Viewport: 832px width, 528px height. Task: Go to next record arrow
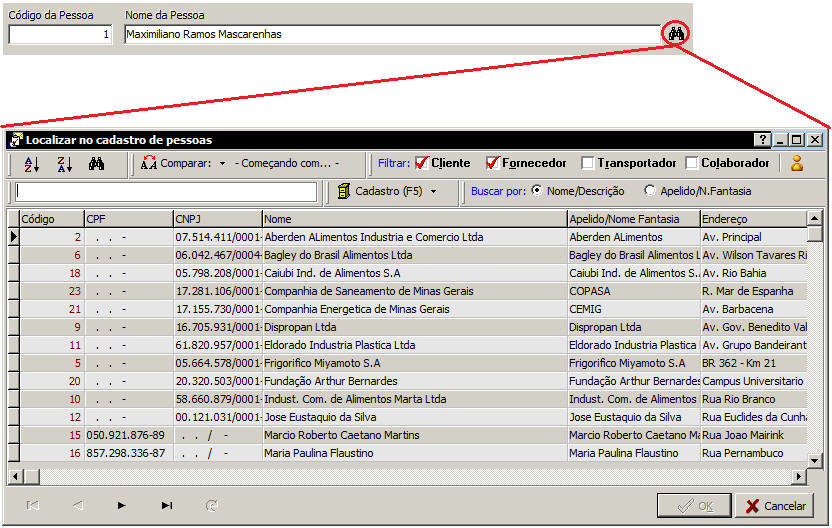tap(121, 506)
